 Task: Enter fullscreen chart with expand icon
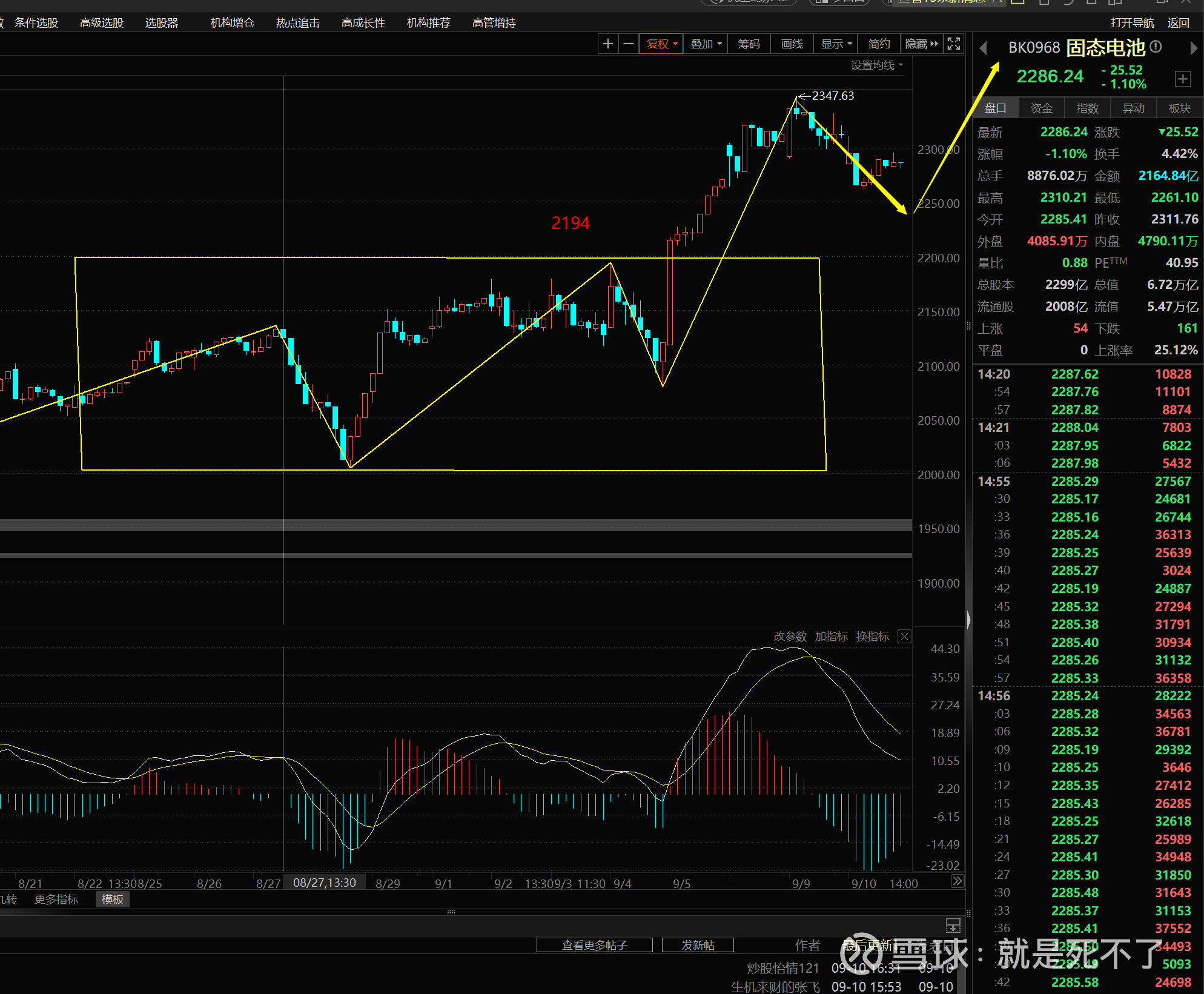954,44
